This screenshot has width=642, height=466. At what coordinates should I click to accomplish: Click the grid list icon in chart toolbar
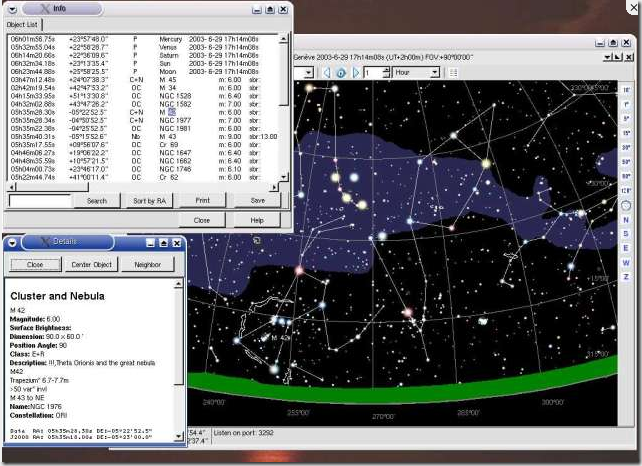[x=453, y=72]
